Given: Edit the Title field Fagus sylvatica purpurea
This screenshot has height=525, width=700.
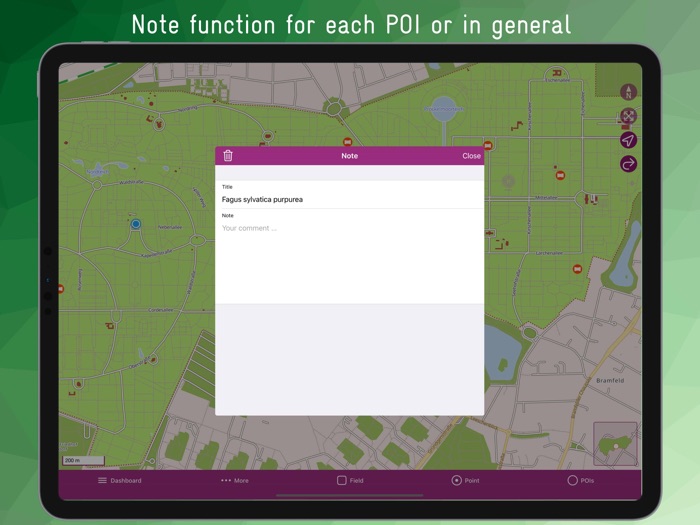Looking at the screenshot, I should coord(349,199).
